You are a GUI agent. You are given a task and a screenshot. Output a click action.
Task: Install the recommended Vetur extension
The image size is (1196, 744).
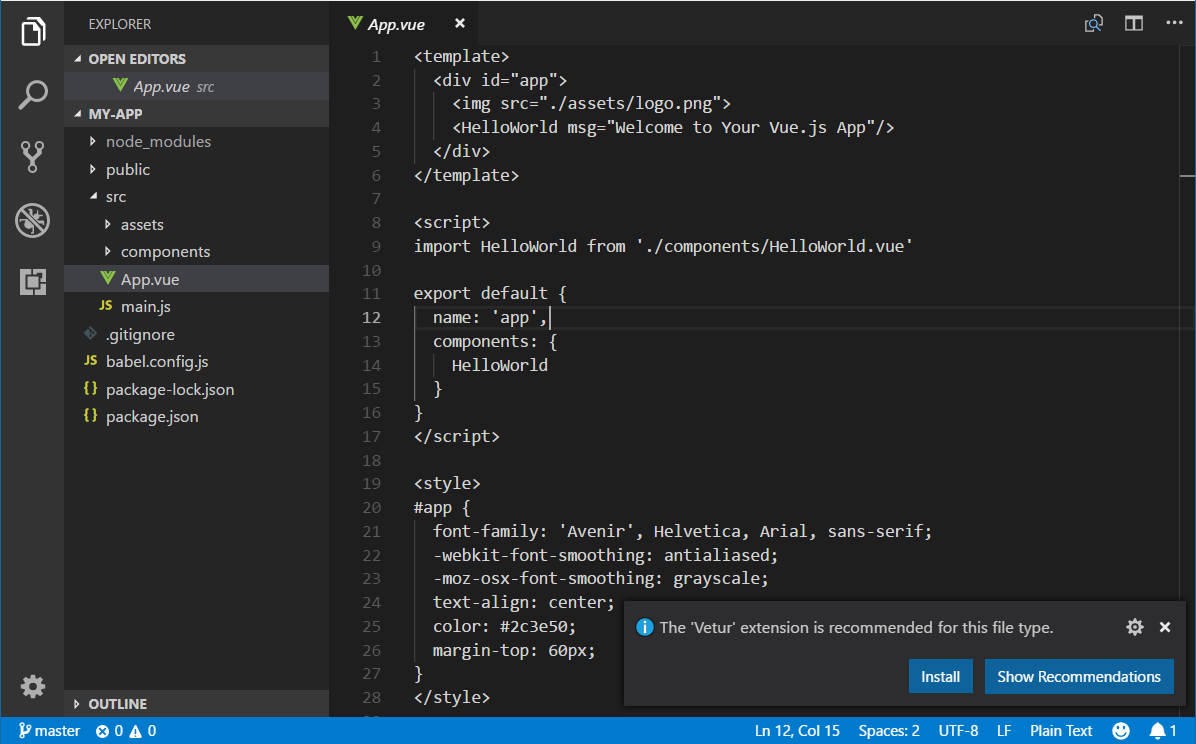pyautogui.click(x=940, y=677)
